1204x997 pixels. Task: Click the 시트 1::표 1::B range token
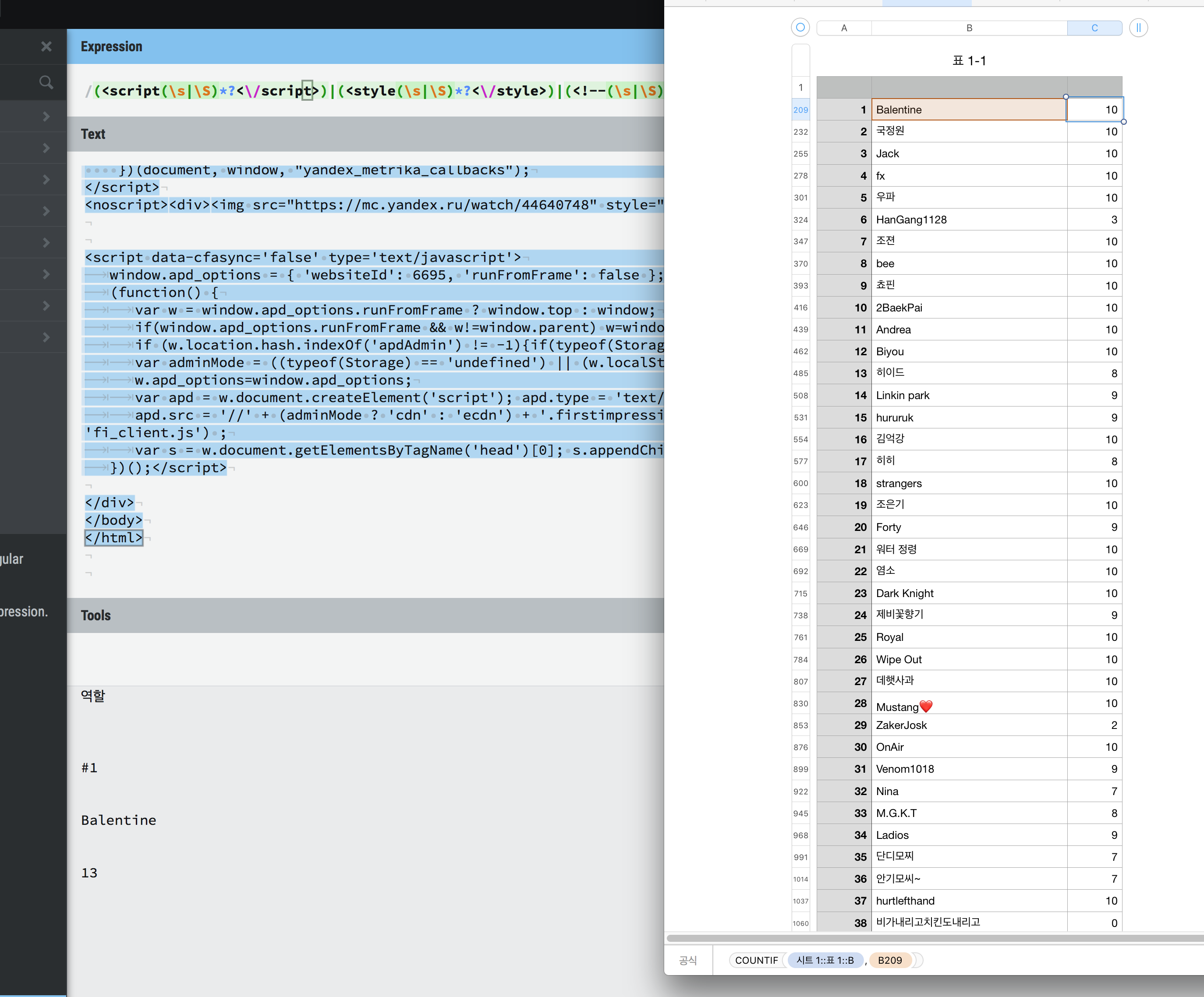pyautogui.click(x=825, y=960)
